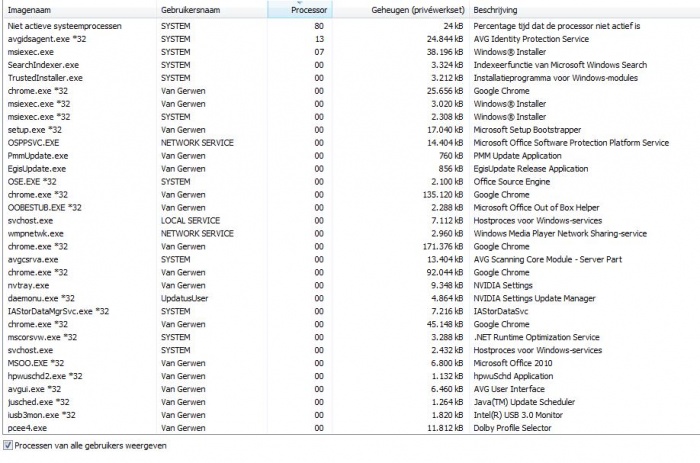Viewport: 700px width, 463px height.
Task: Select avgcsrva.exe process
Action: 352,259
